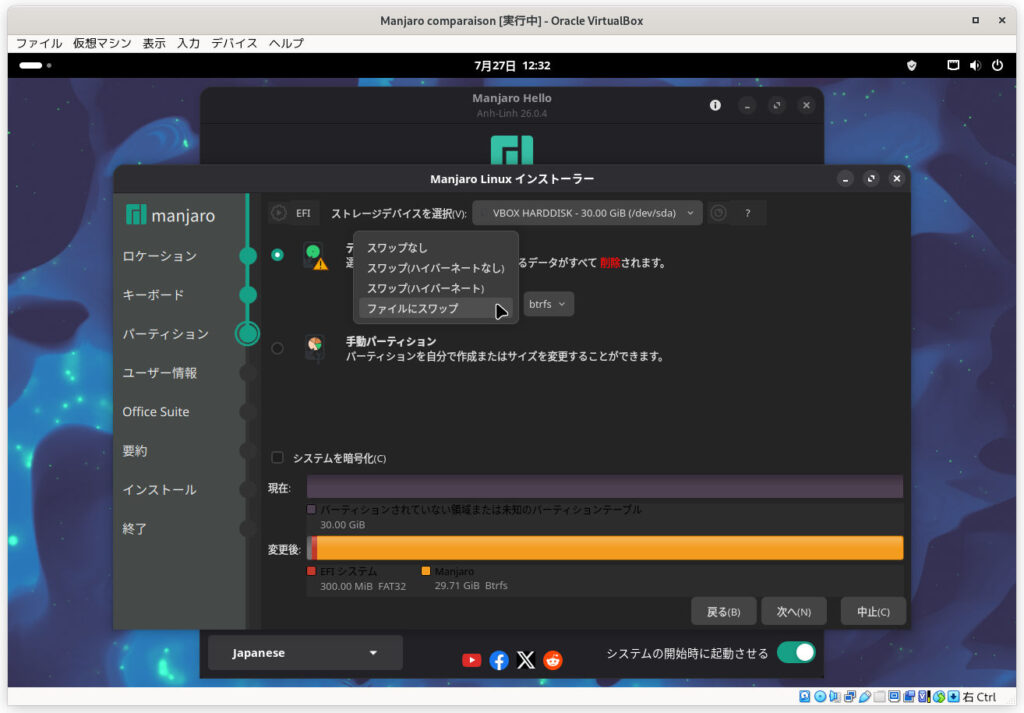Toggle システムの開始時に起動させる switch
This screenshot has height=713, width=1024.
point(796,652)
